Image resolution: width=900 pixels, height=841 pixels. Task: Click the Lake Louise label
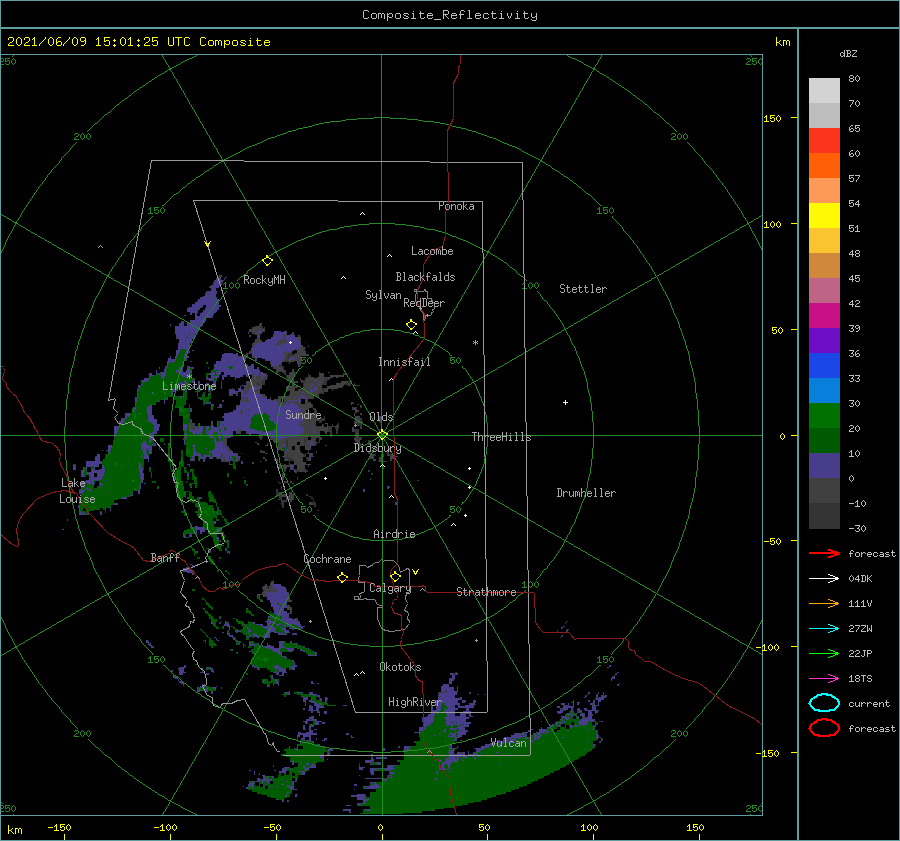pyautogui.click(x=77, y=491)
